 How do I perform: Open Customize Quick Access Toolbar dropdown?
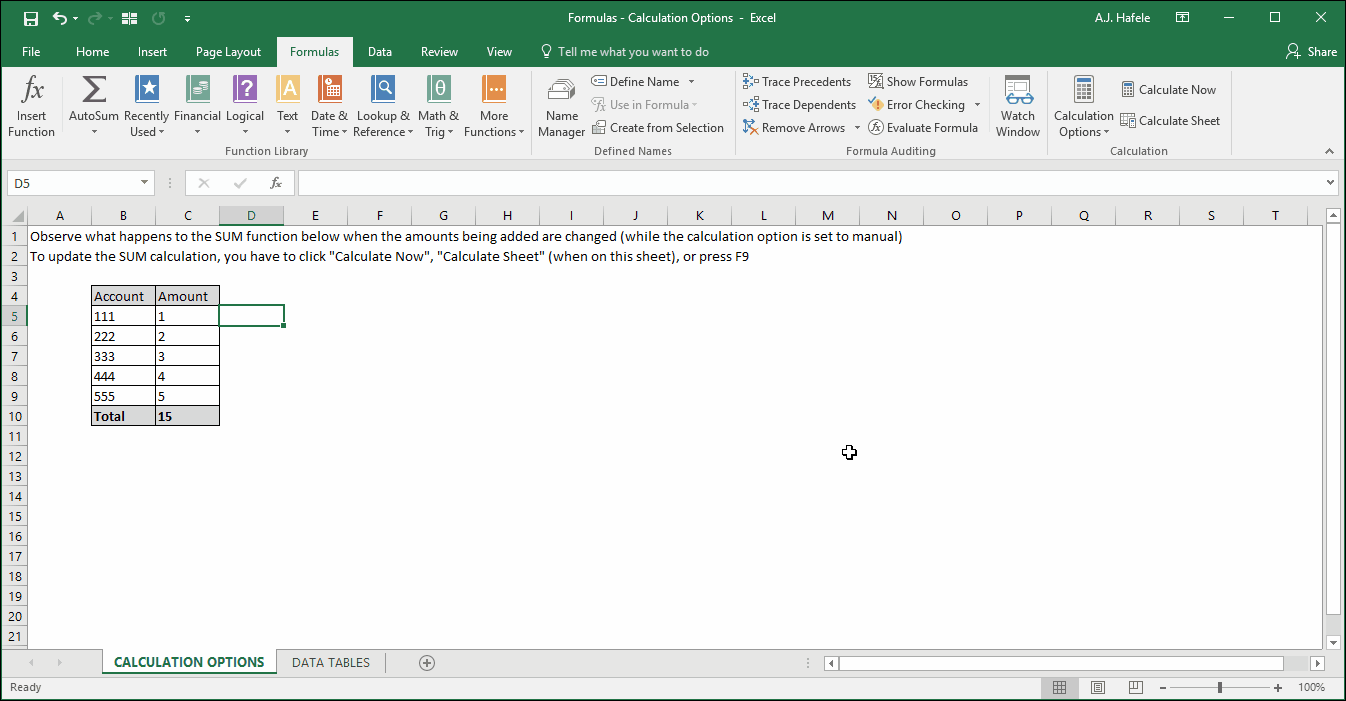click(x=188, y=18)
